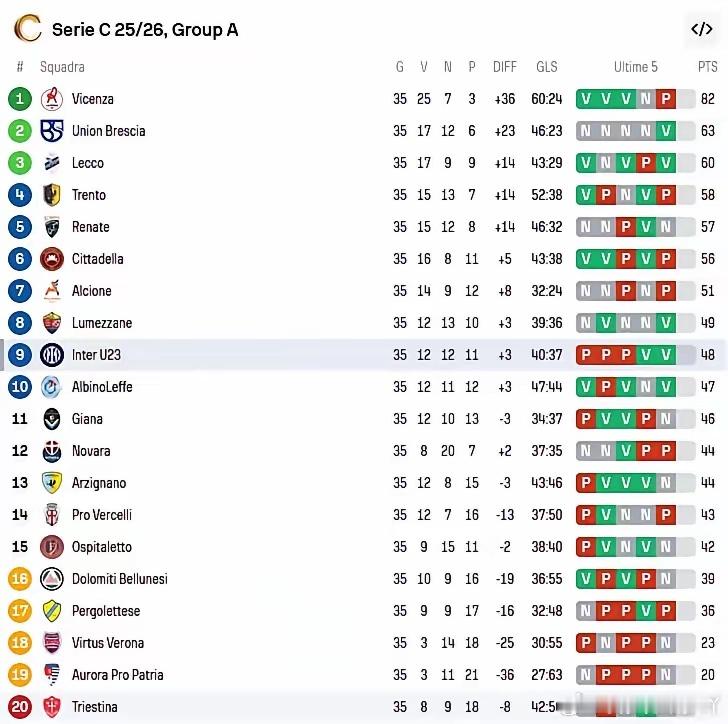The width and height of the screenshot is (728, 724).
Task: Click Union Brescia's green V result badge
Action: [x=666, y=131]
